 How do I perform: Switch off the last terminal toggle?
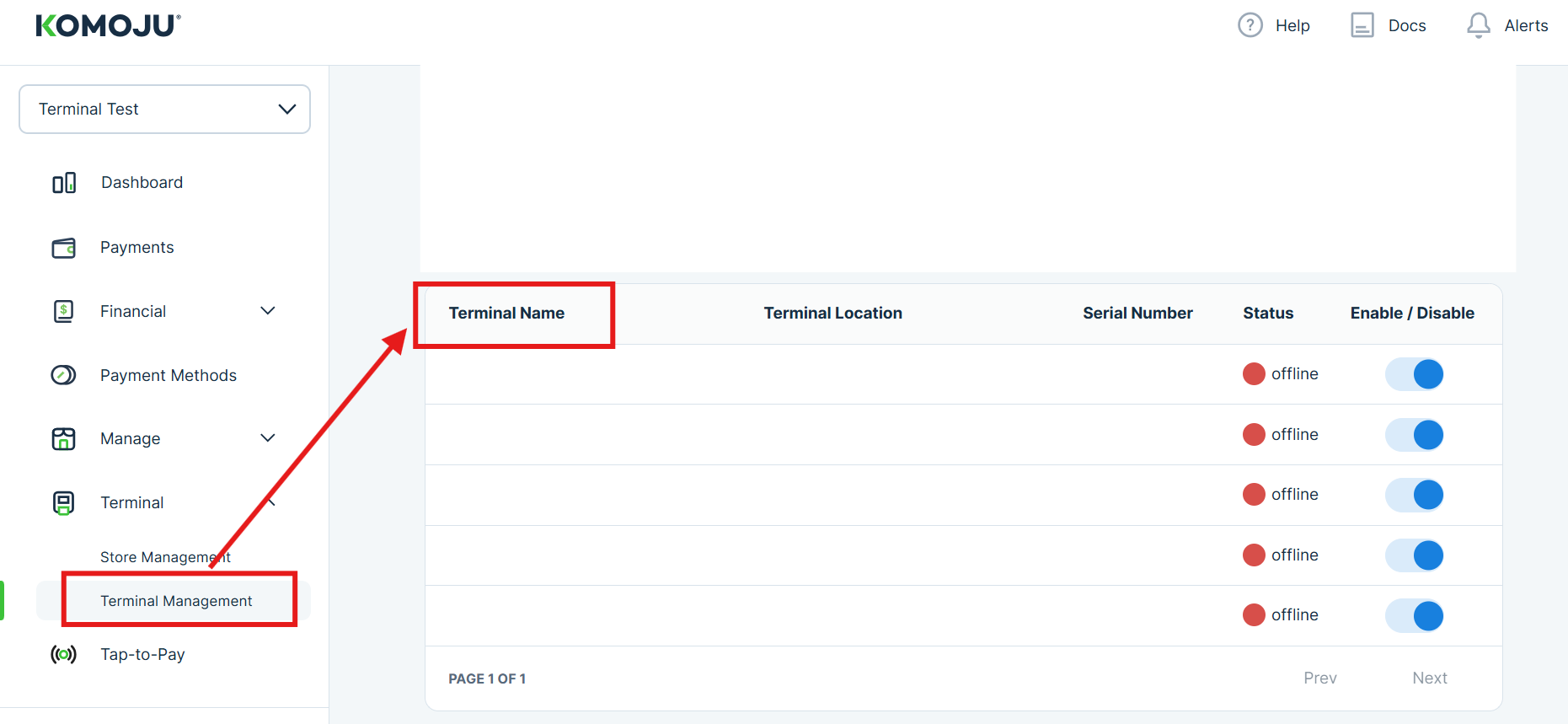1415,616
